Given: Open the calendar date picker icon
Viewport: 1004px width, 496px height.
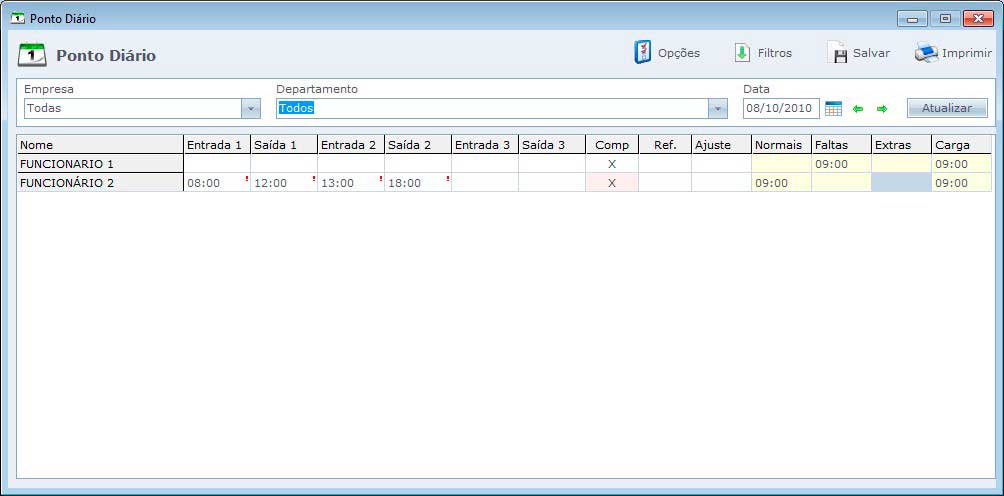Looking at the screenshot, I should 833,108.
